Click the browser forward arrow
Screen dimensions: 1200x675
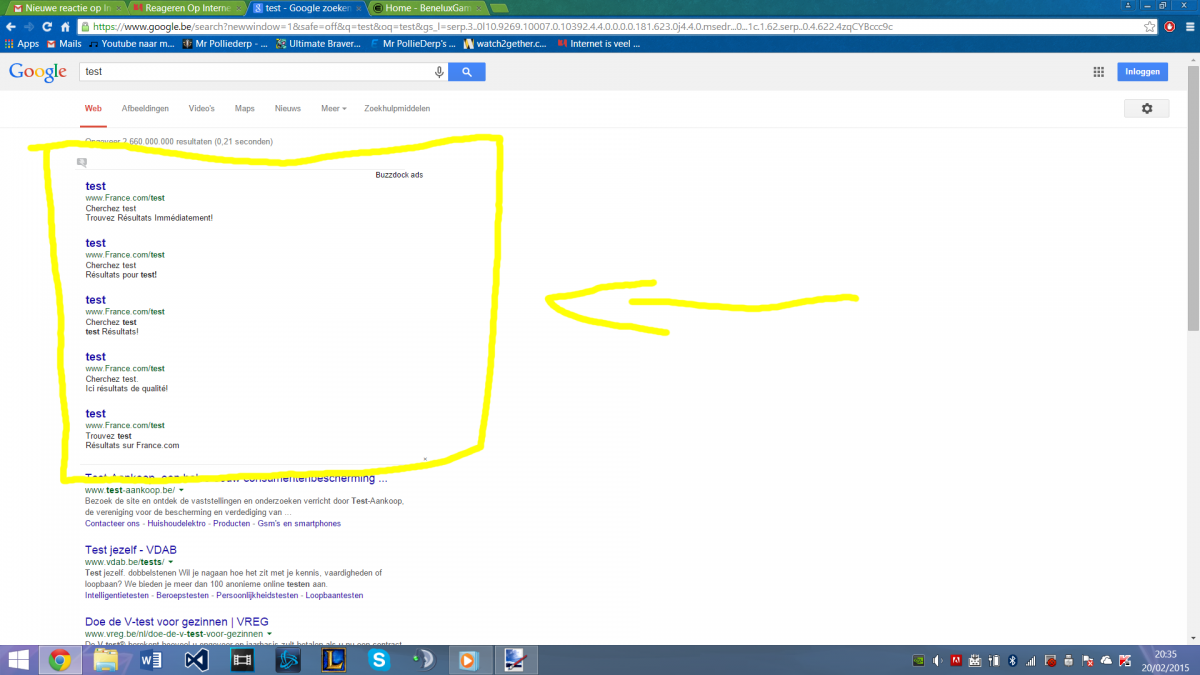30,27
